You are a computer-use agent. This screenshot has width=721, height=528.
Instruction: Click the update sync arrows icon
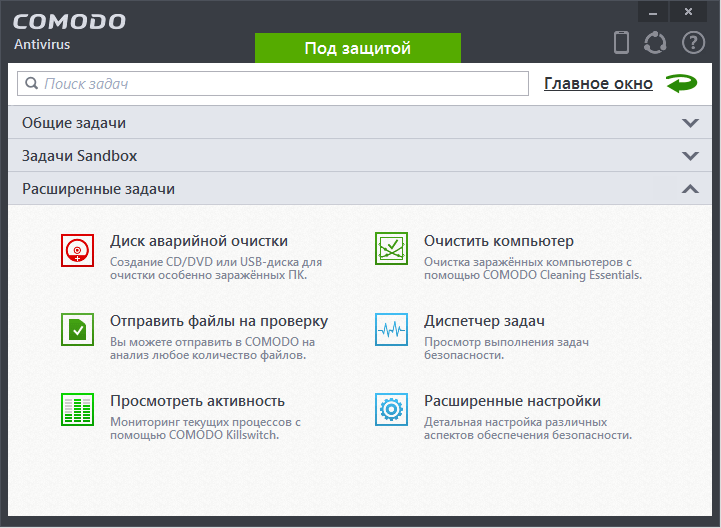pyautogui.click(x=655, y=42)
